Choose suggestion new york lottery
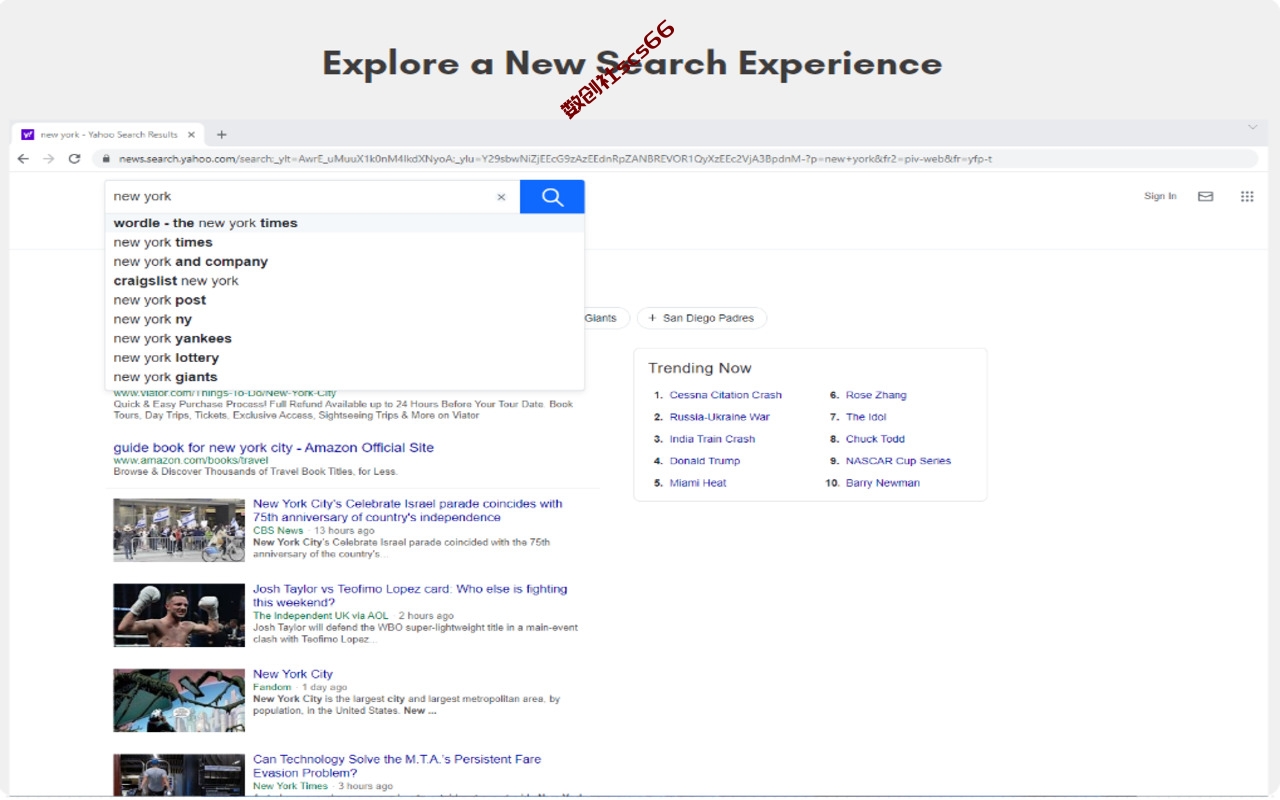Viewport: 1280px width, 800px height. click(344, 357)
